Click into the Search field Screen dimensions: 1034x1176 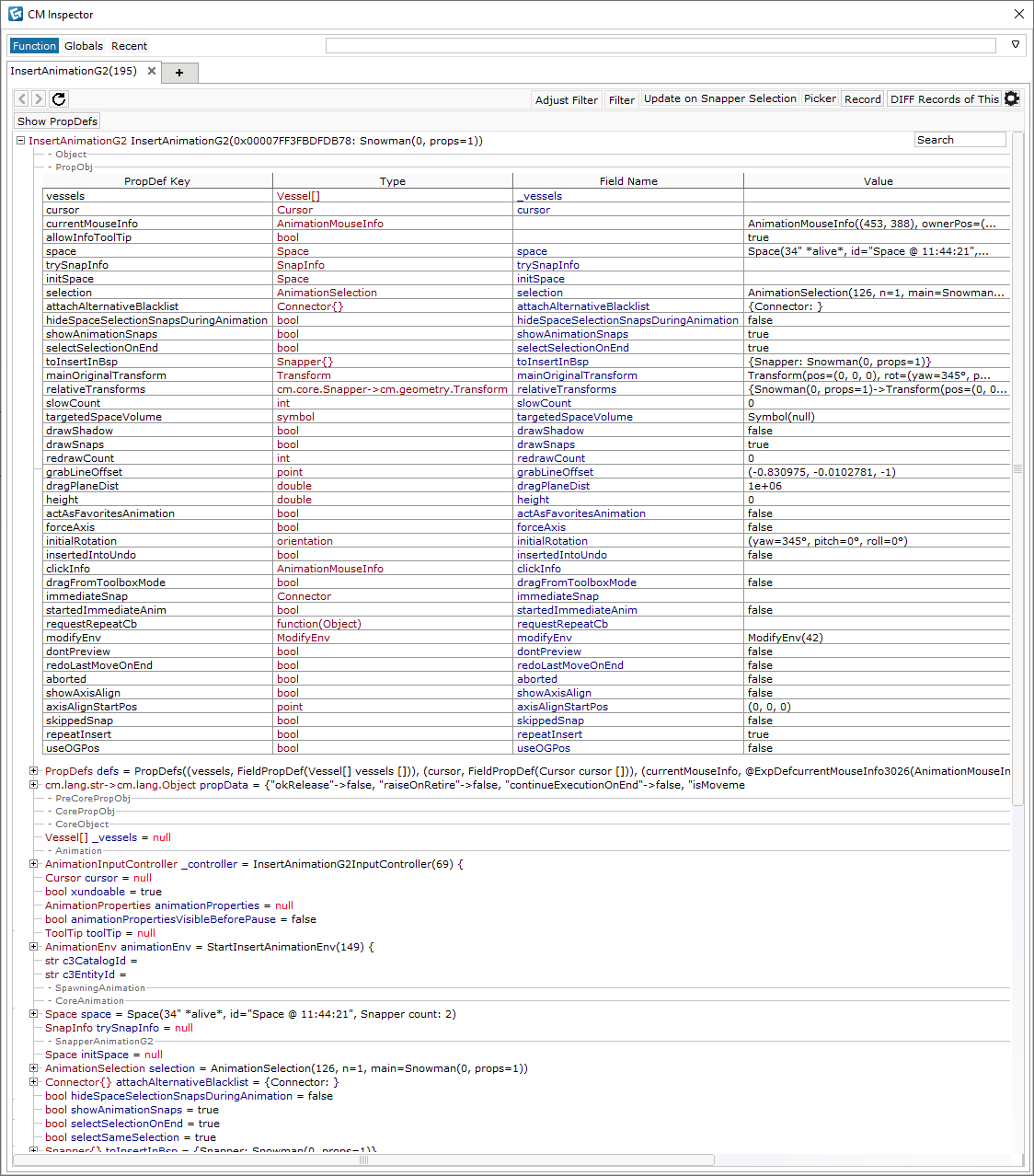click(x=960, y=140)
